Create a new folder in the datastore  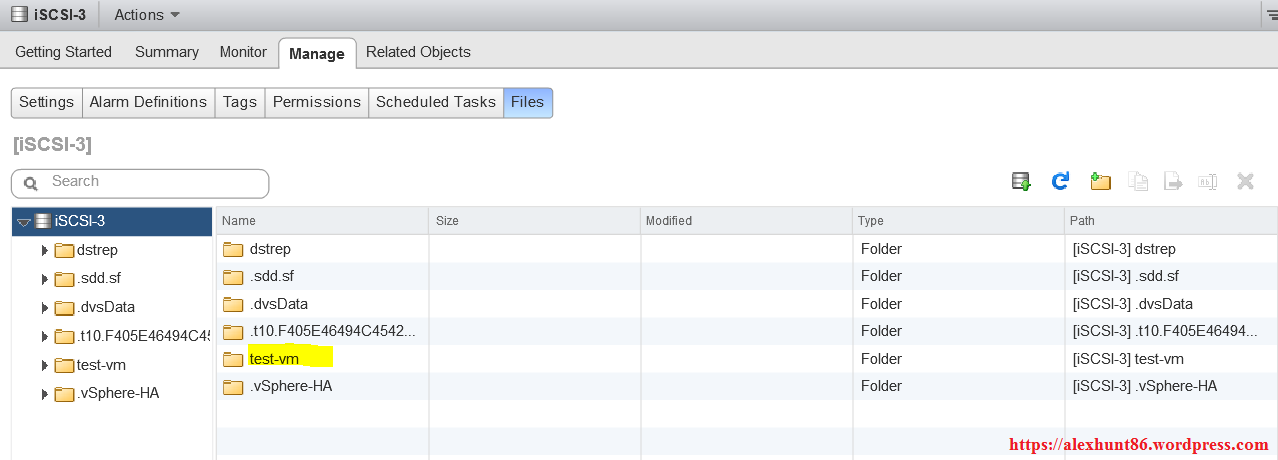1100,181
